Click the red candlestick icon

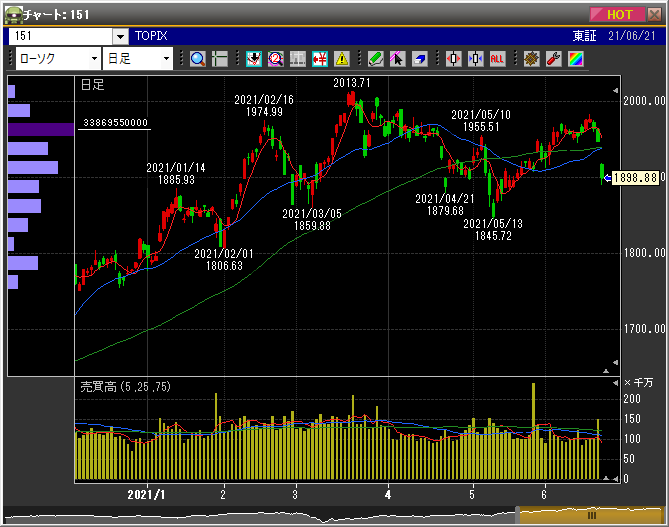[x=453, y=58]
